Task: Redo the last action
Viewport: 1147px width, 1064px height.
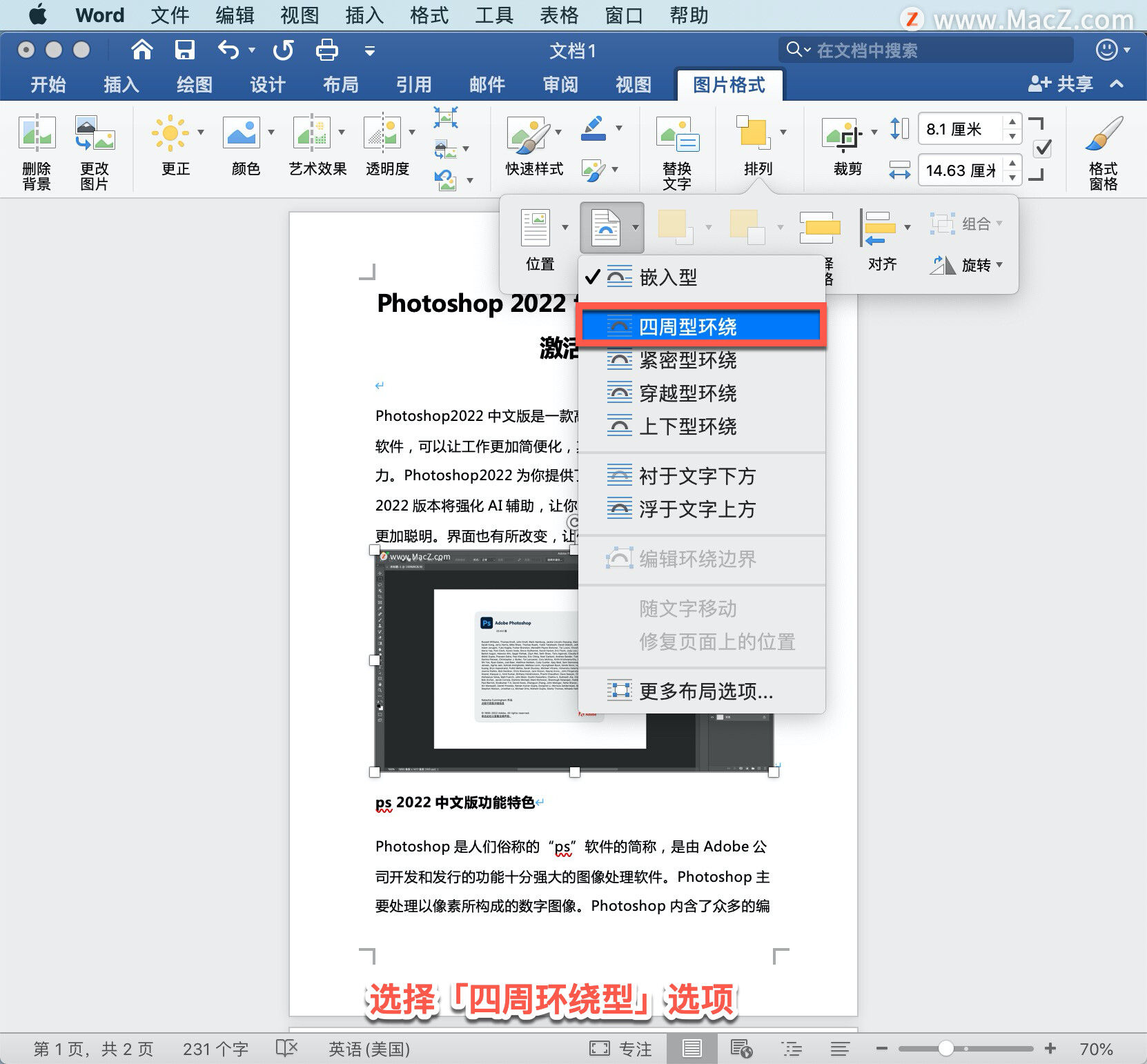Action: click(x=283, y=50)
